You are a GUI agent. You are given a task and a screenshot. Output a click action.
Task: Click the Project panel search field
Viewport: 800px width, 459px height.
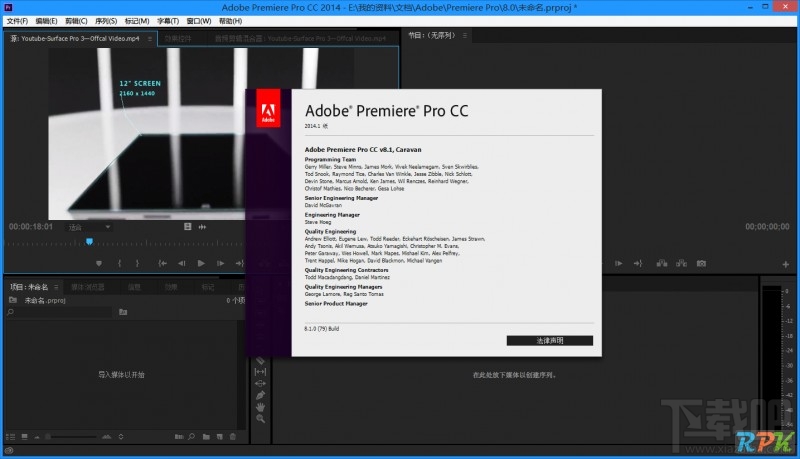pos(60,312)
